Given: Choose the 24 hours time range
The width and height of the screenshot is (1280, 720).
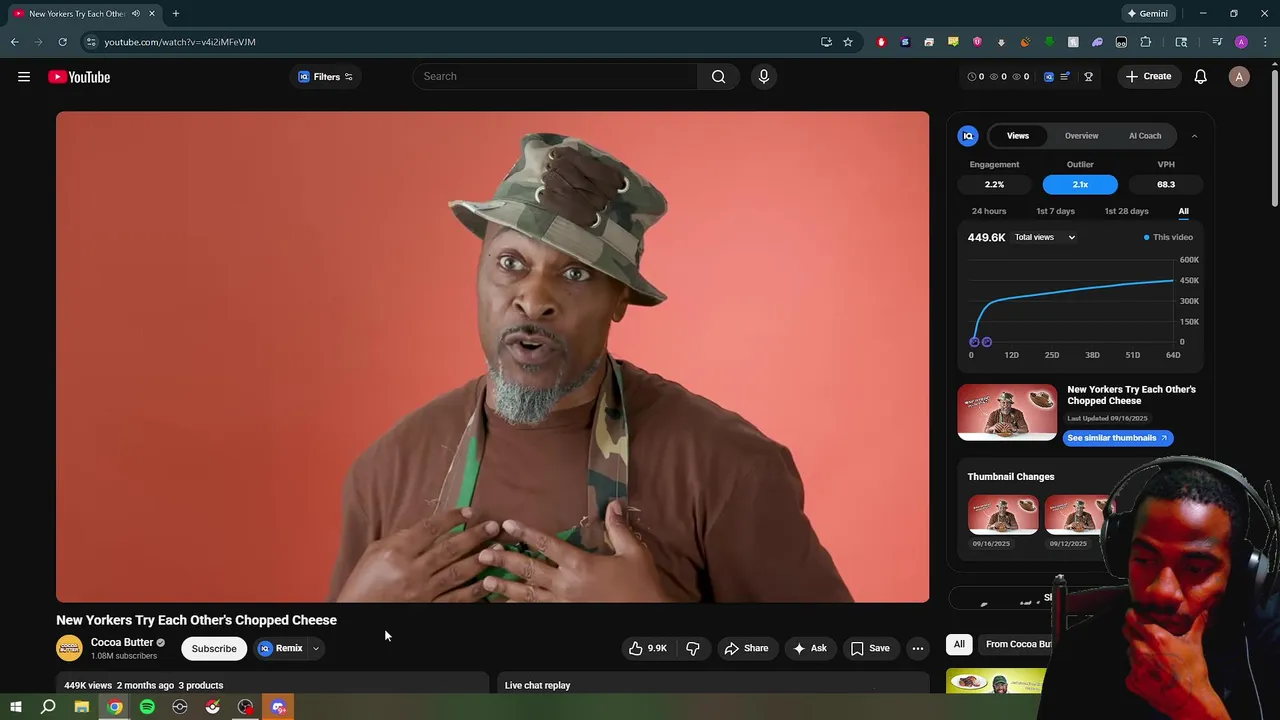Looking at the screenshot, I should [989, 211].
